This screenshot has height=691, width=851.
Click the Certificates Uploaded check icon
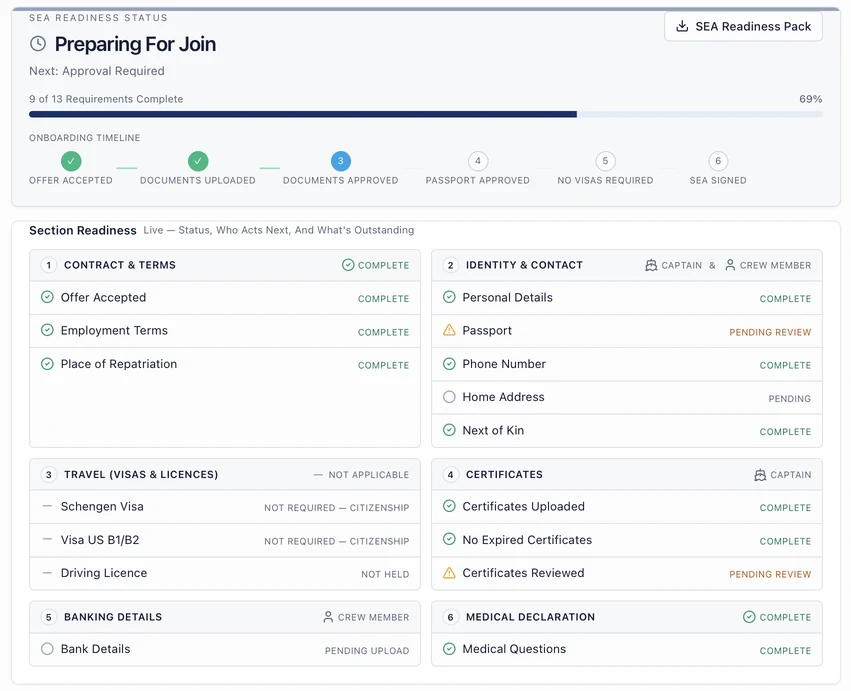(449, 506)
